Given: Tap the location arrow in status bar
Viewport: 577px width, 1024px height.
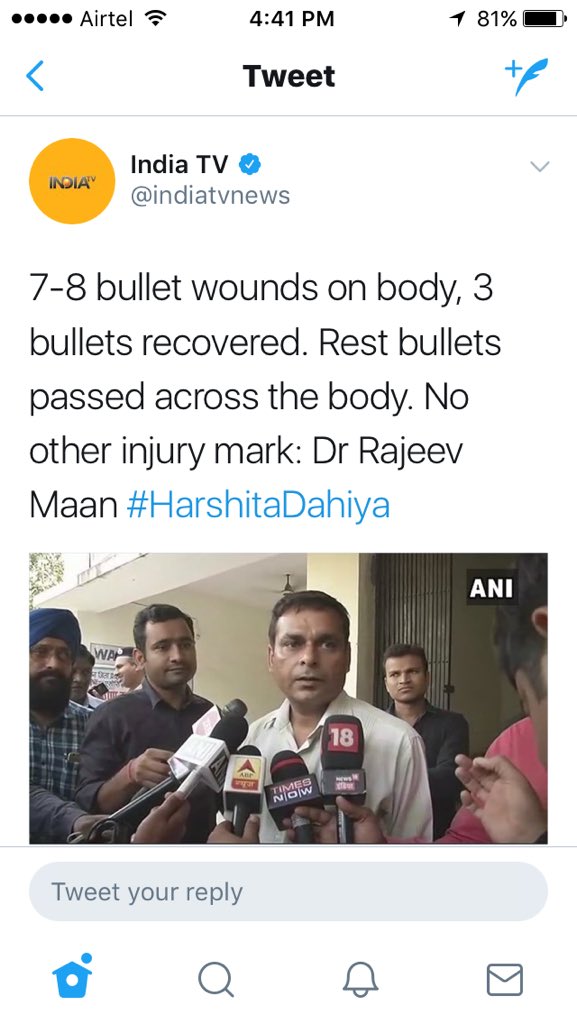Looking at the screenshot, I should pos(458,19).
